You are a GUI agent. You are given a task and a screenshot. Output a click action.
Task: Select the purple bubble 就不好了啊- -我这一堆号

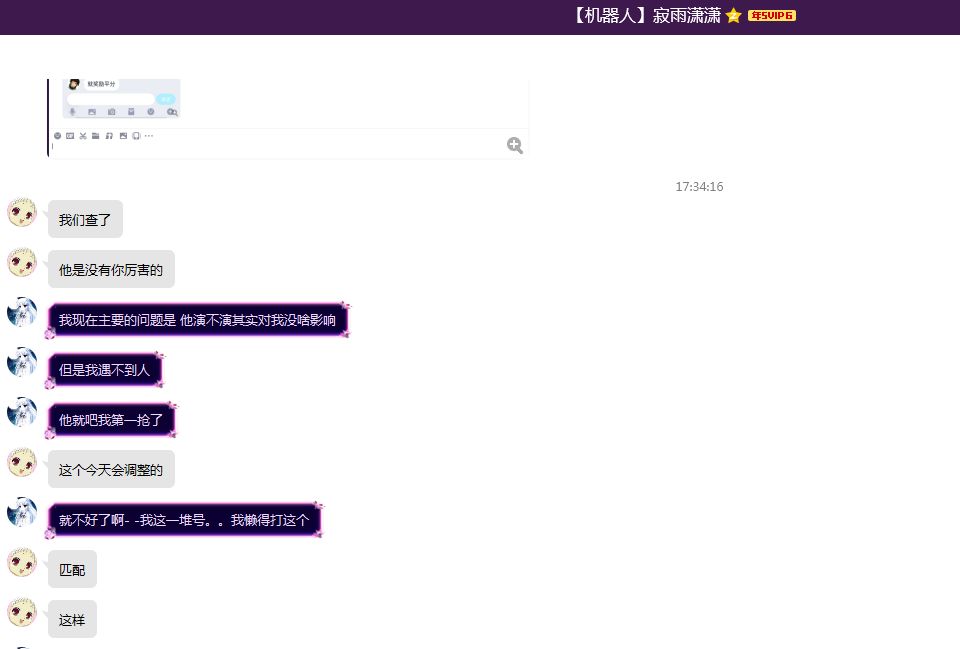coord(184,520)
